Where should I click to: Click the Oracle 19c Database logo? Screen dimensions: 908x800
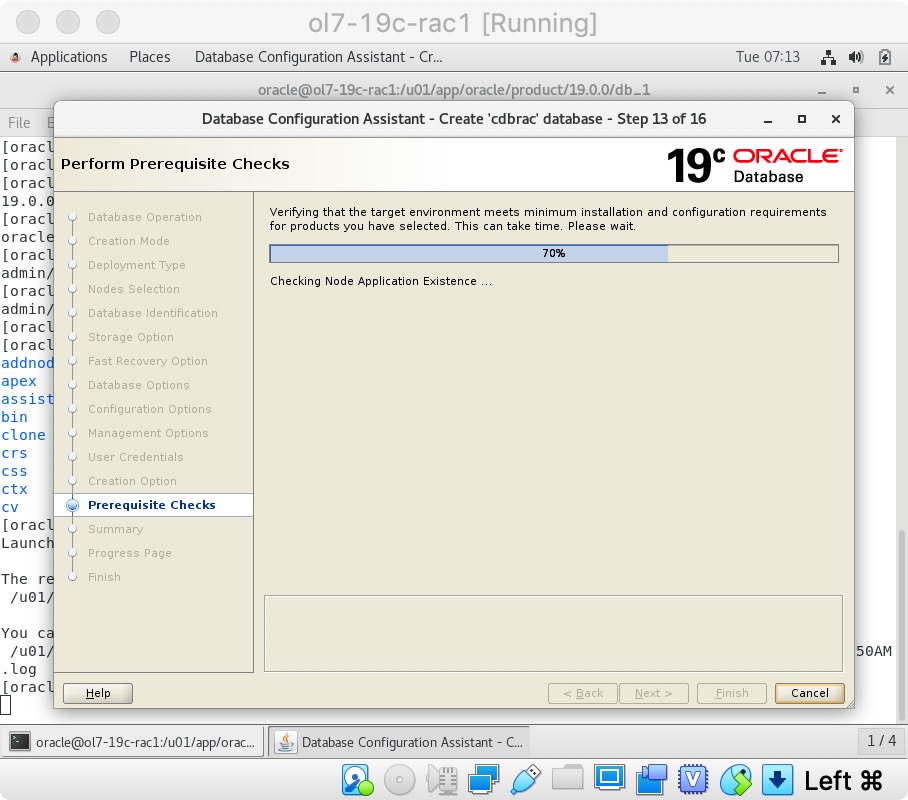click(x=754, y=165)
